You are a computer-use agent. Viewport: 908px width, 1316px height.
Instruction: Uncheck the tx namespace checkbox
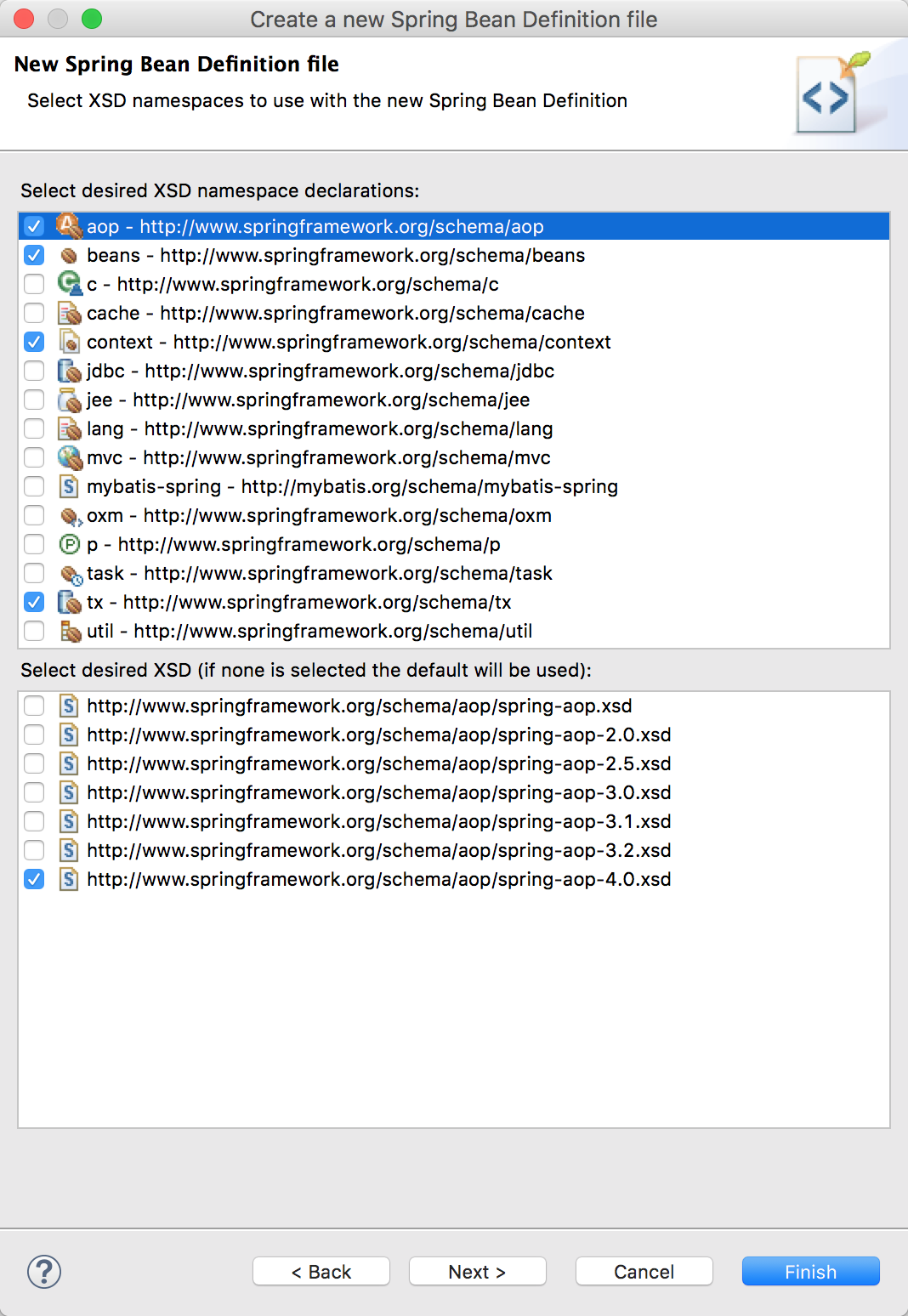(x=34, y=602)
